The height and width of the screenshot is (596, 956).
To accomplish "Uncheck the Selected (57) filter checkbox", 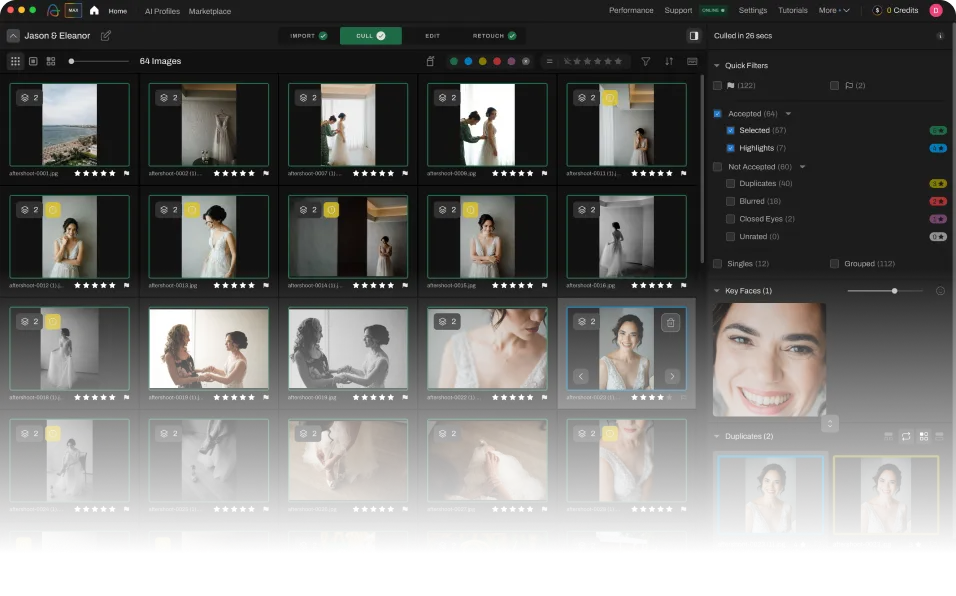I will tap(731, 131).
